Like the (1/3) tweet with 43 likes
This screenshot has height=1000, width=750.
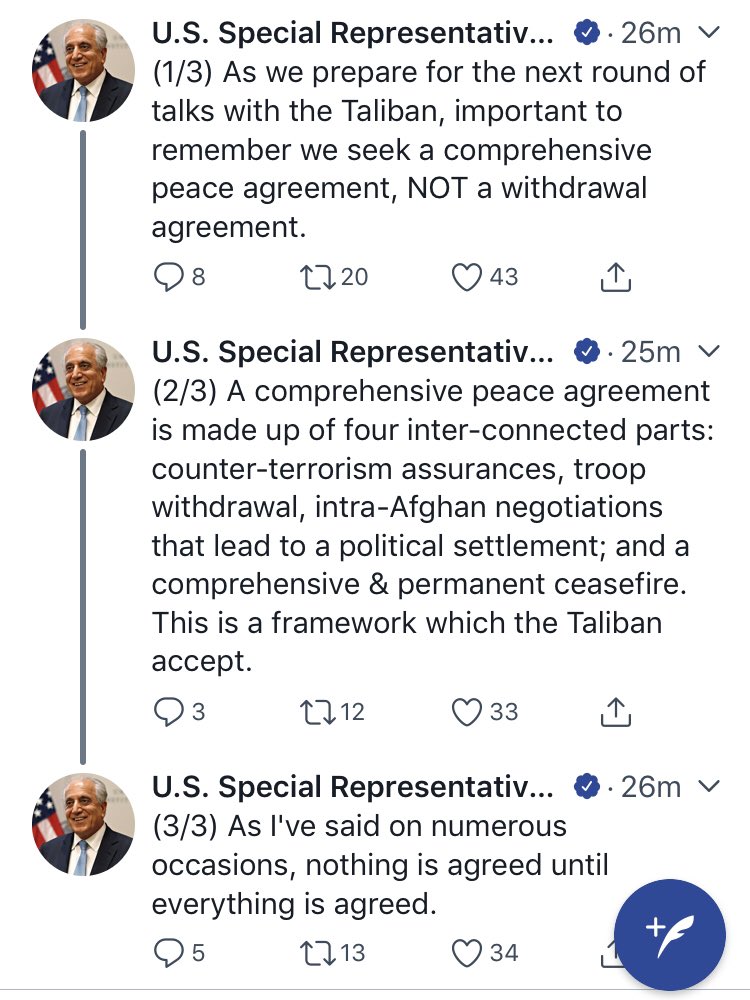(x=467, y=277)
